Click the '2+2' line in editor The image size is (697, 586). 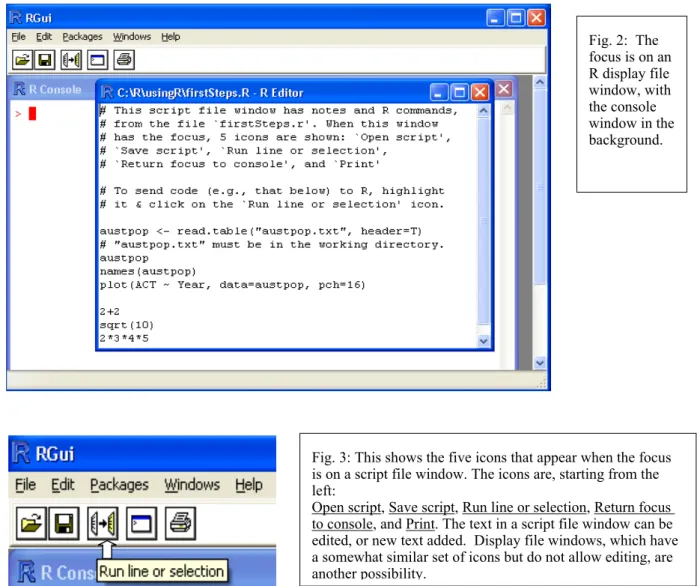tap(109, 311)
